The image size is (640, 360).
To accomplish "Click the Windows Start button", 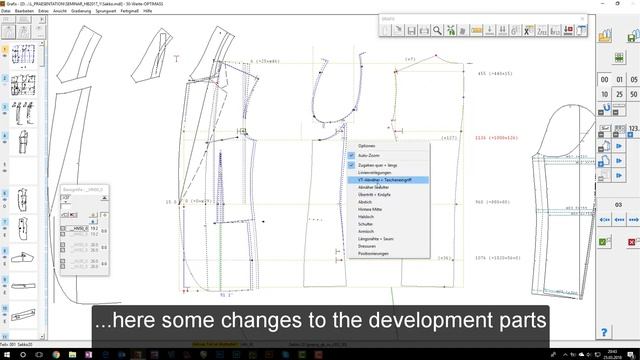I will tap(7, 355).
